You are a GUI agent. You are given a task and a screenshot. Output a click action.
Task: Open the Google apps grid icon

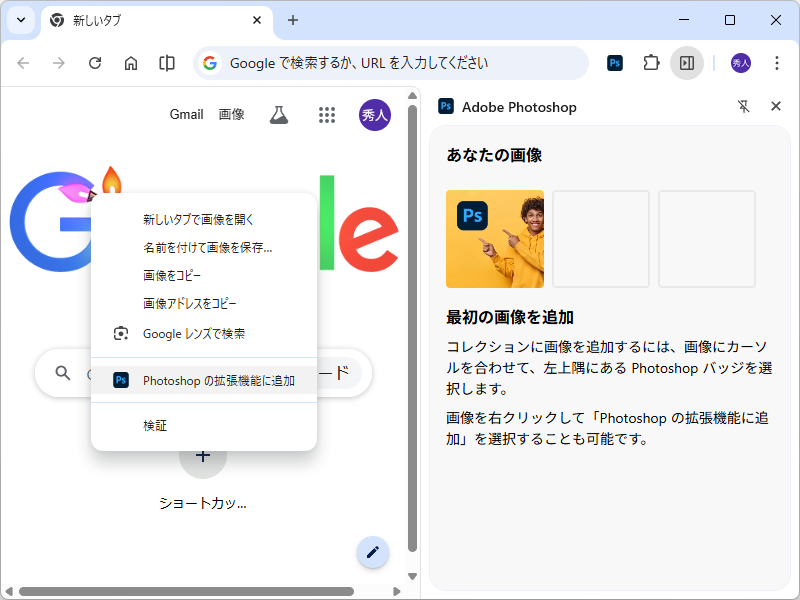[x=327, y=114]
